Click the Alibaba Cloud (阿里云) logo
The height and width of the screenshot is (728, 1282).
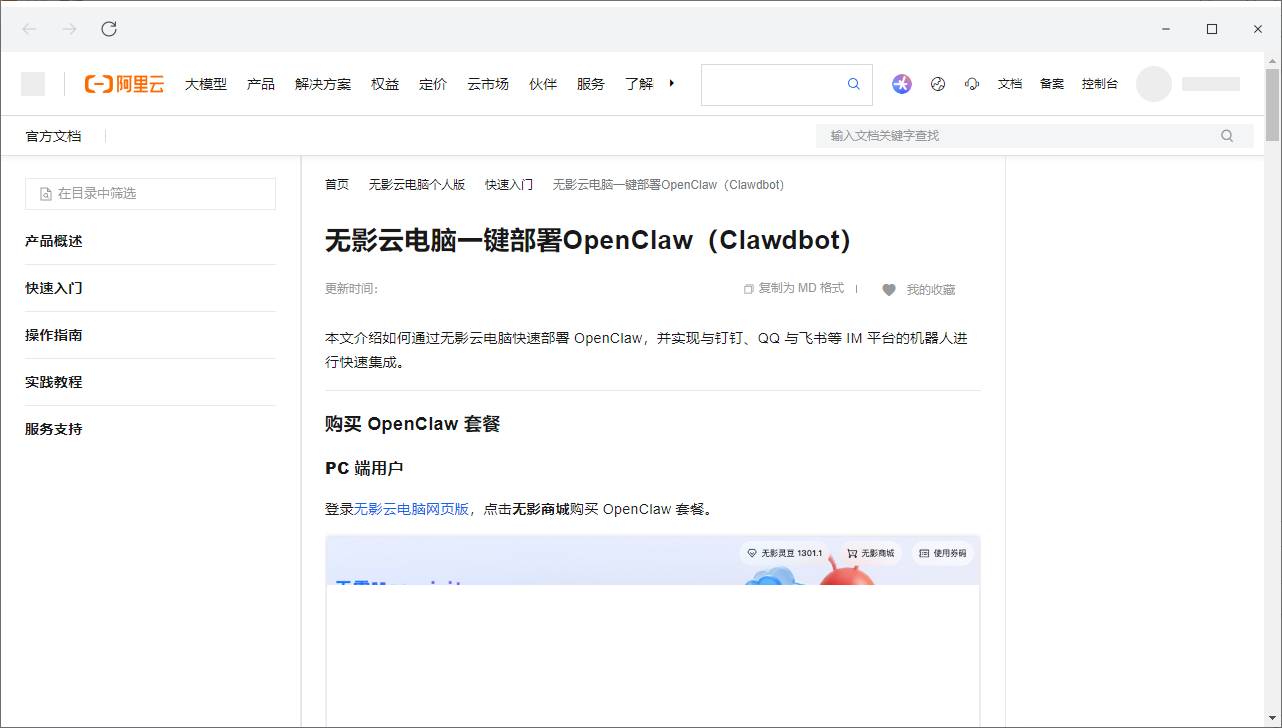pyautogui.click(x=124, y=84)
